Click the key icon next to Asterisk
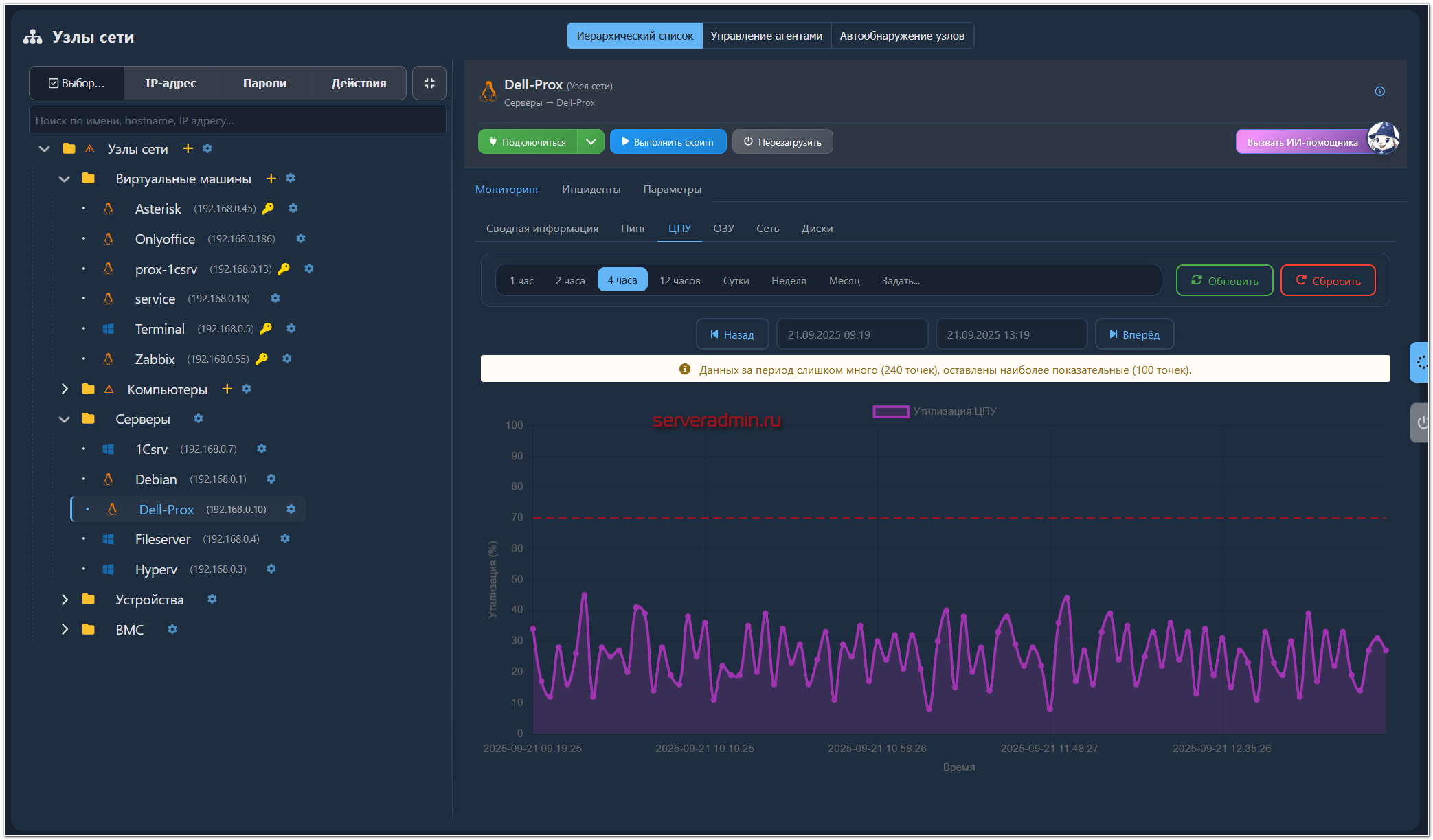The image size is (1433, 840). click(268, 208)
